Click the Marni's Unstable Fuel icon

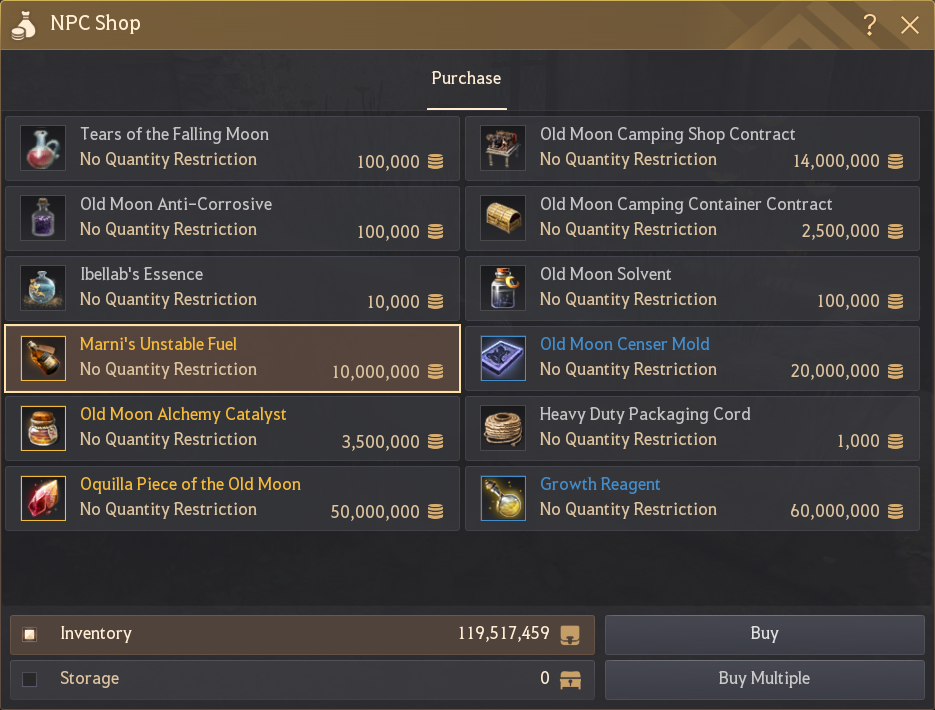click(x=43, y=358)
